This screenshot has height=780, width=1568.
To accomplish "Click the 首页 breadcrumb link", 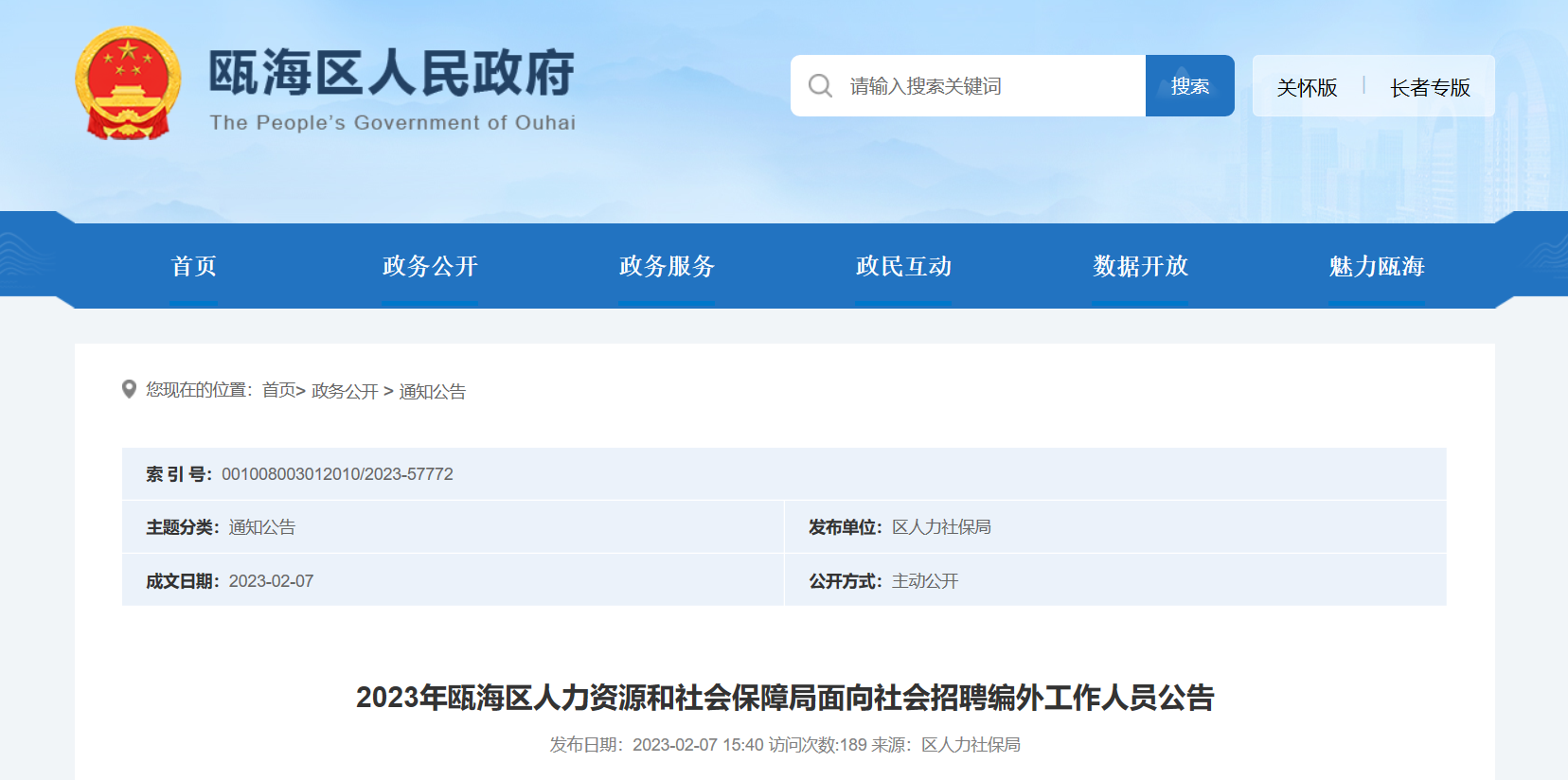I will click(x=279, y=391).
